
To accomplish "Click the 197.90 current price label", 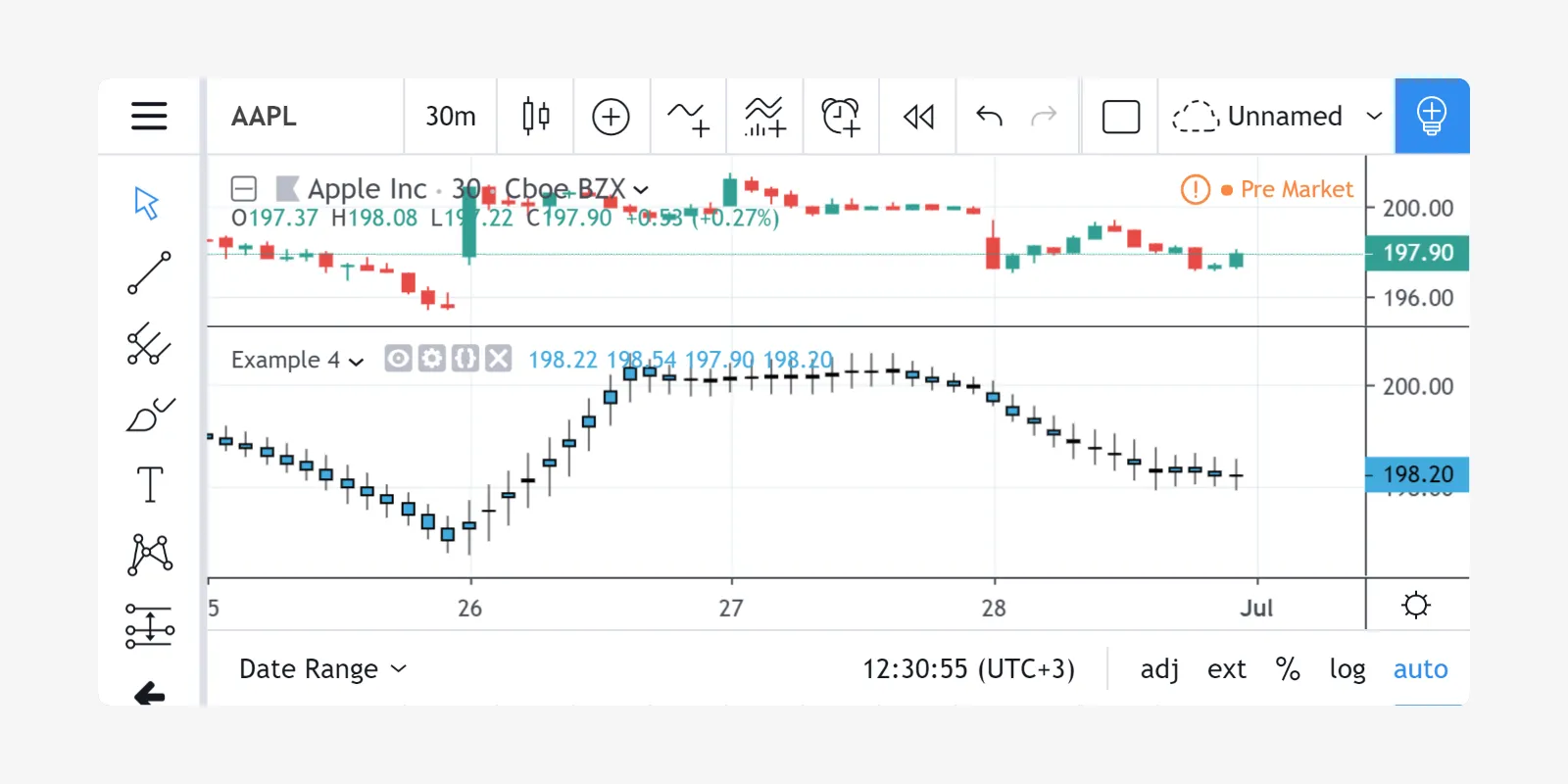I will click(x=1418, y=253).
